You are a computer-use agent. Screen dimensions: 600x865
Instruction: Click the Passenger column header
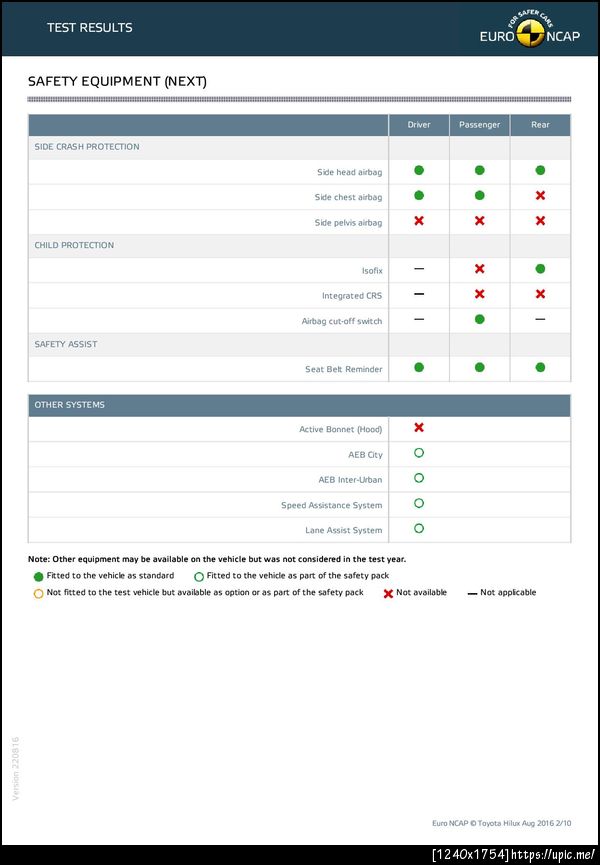point(480,125)
